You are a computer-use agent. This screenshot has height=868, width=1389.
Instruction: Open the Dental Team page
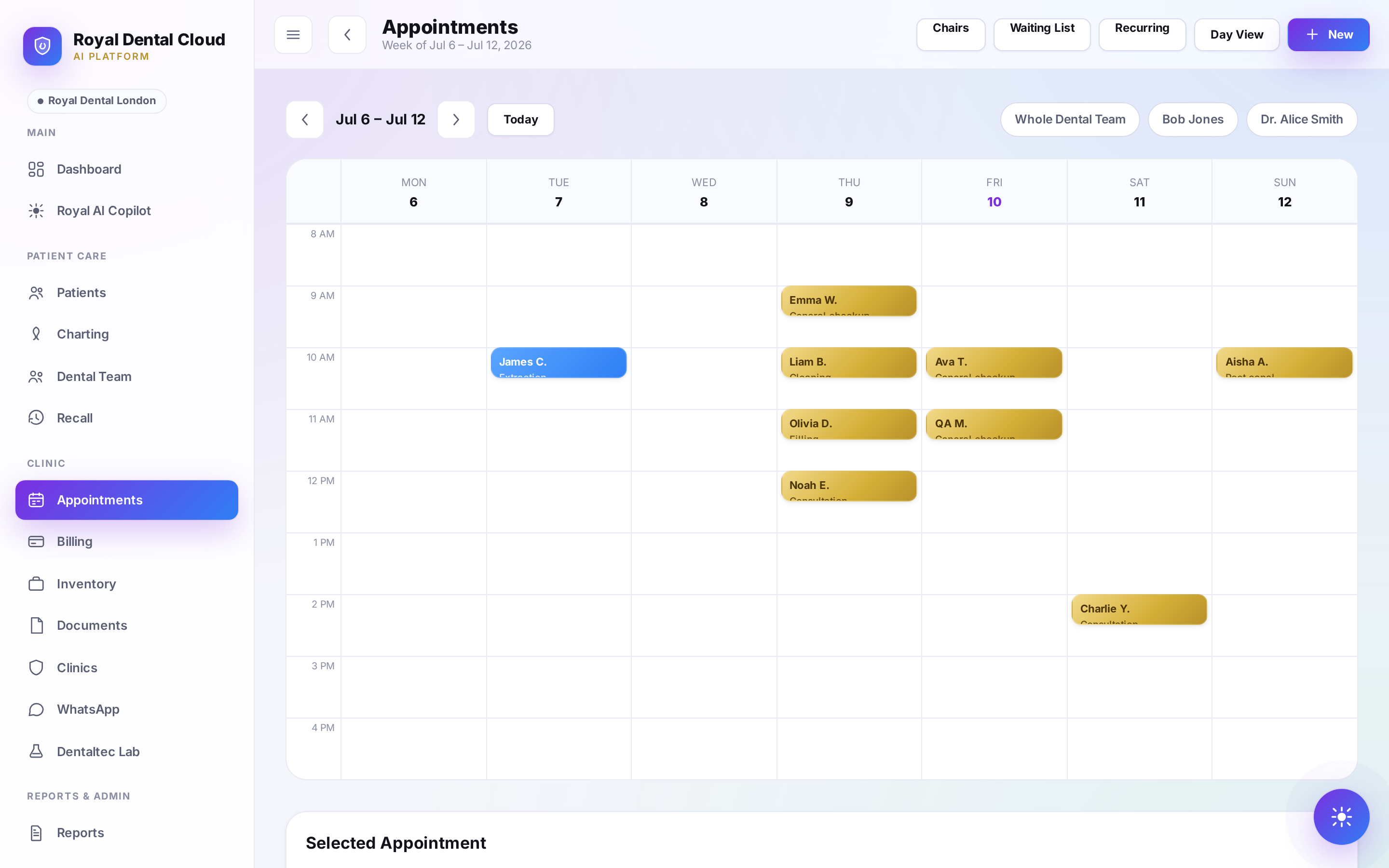pyautogui.click(x=127, y=377)
